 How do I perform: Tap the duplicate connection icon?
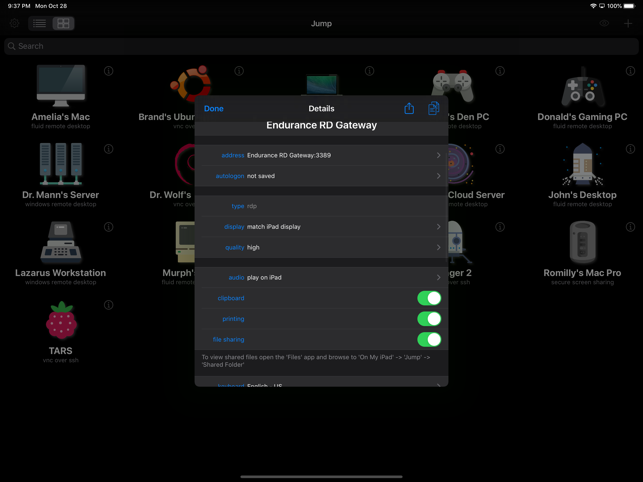click(433, 108)
